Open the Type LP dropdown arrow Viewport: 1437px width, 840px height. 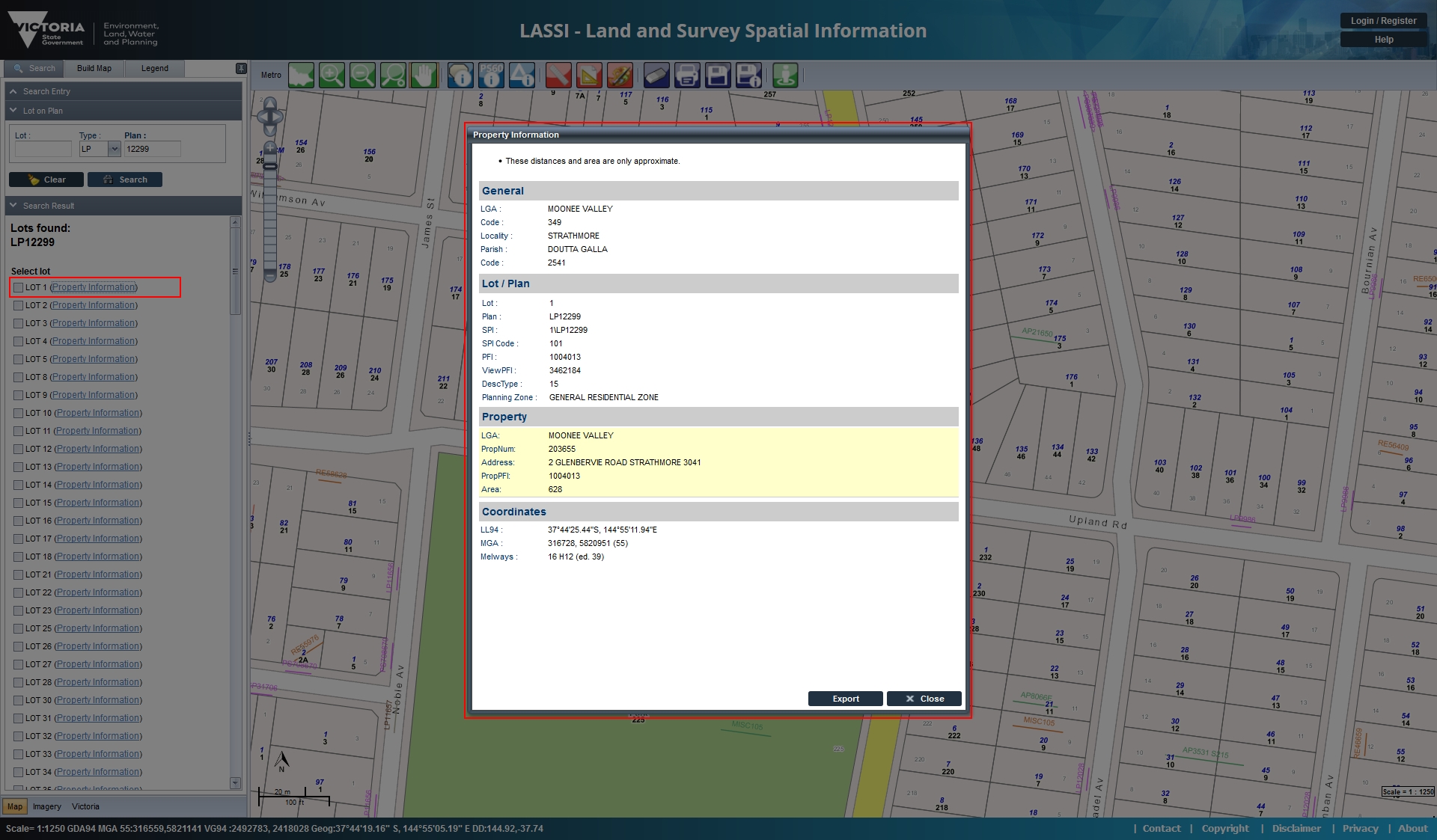[x=114, y=149]
